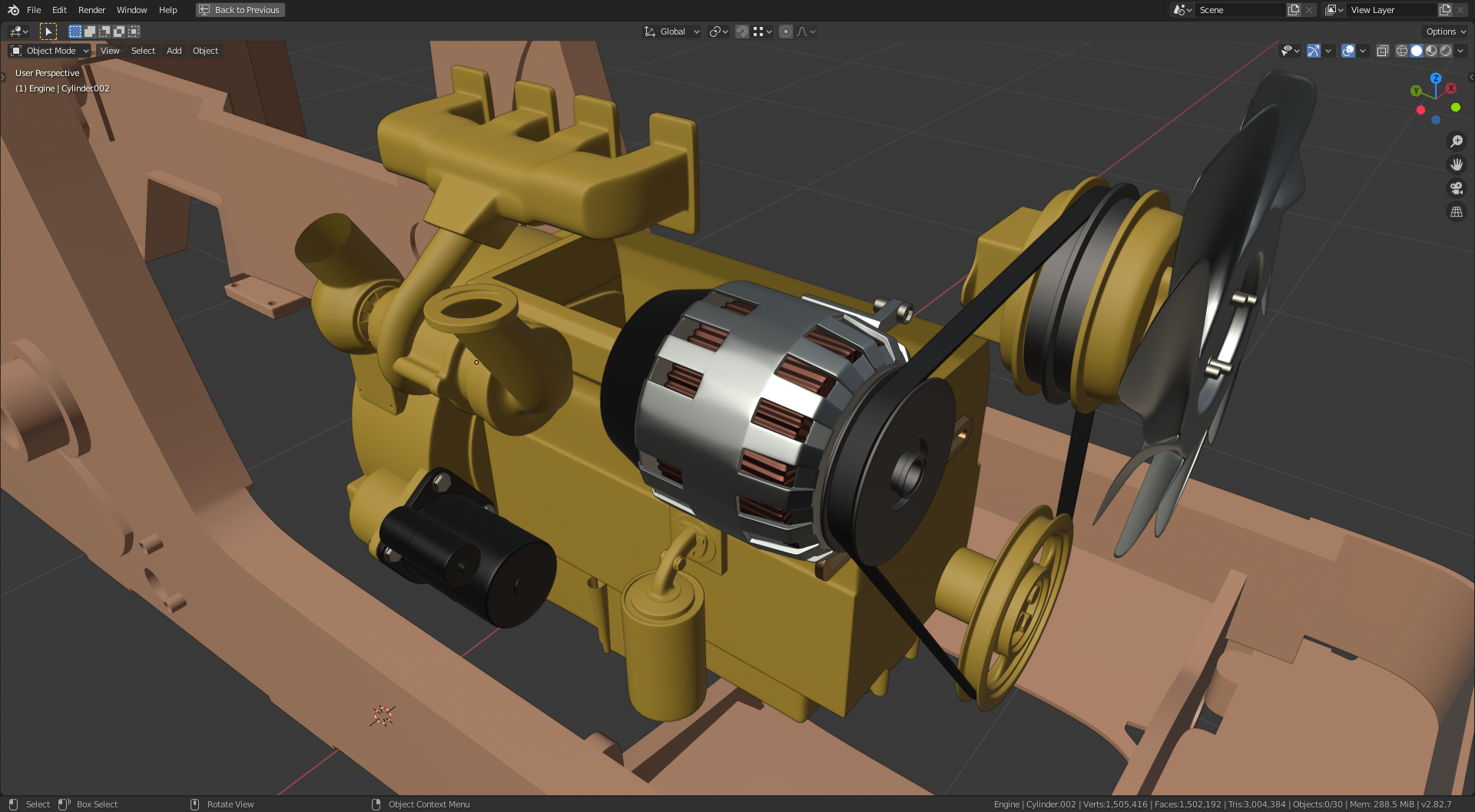The height and width of the screenshot is (812, 1475).
Task: Open object visibility and selectability dropdown
Action: click(x=1290, y=51)
